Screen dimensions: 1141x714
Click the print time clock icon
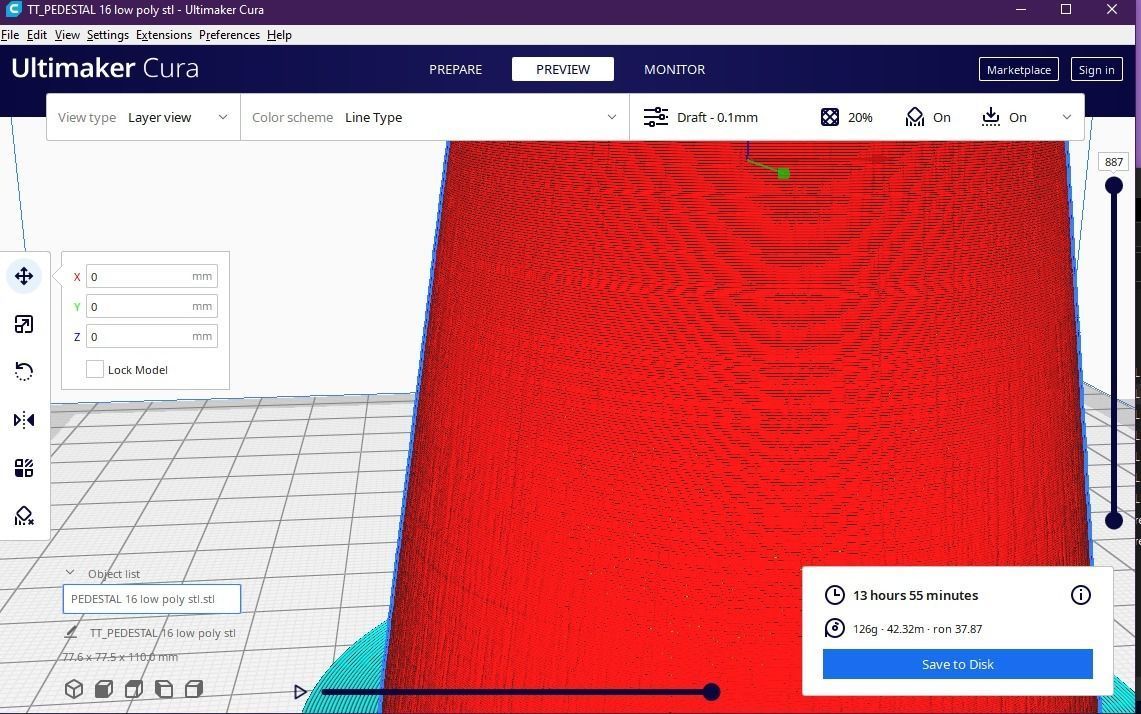[835, 595]
